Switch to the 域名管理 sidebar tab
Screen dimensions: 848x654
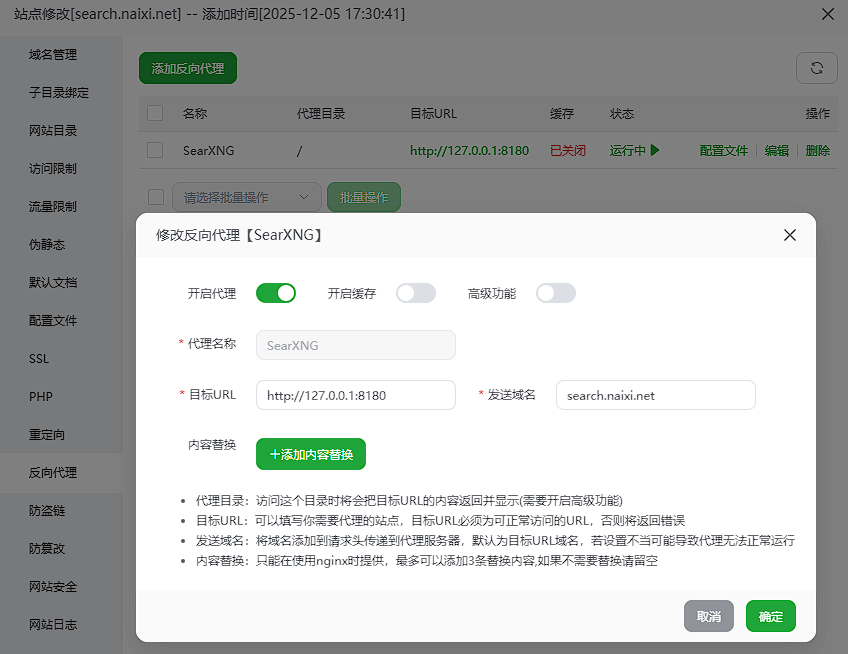click(52, 55)
